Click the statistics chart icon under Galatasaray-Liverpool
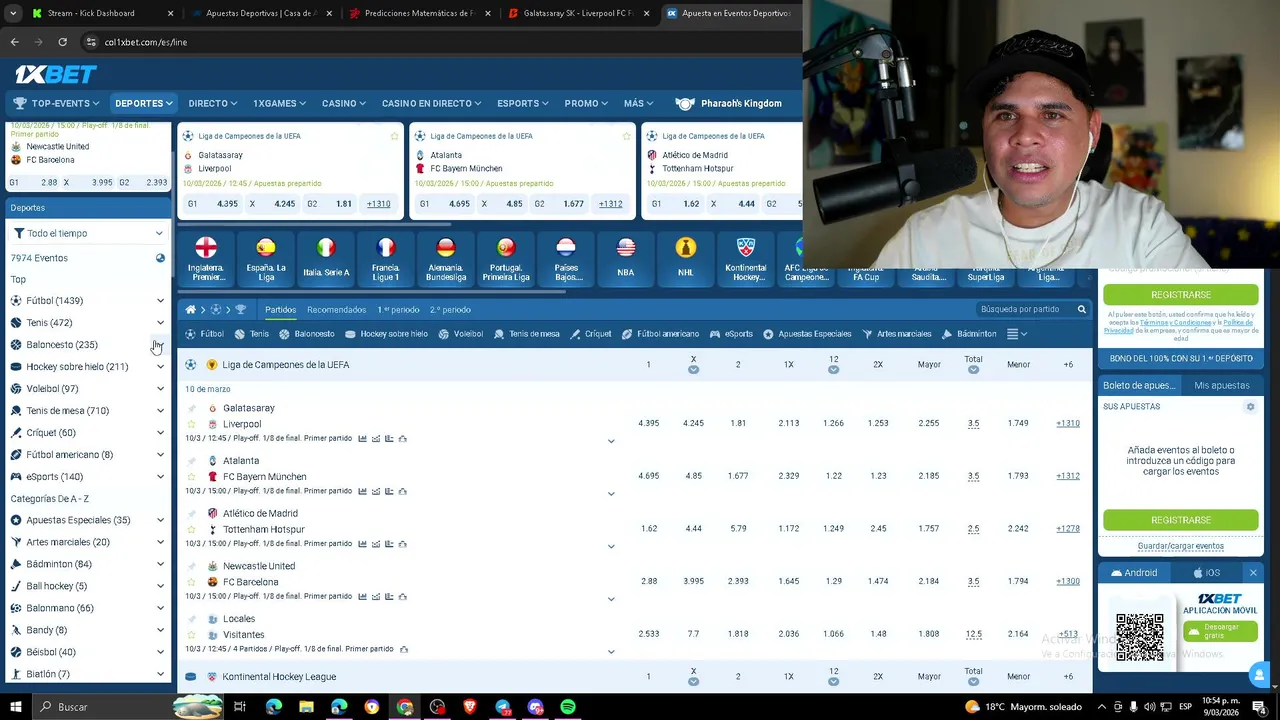This screenshot has width=1280, height=720. [363, 439]
